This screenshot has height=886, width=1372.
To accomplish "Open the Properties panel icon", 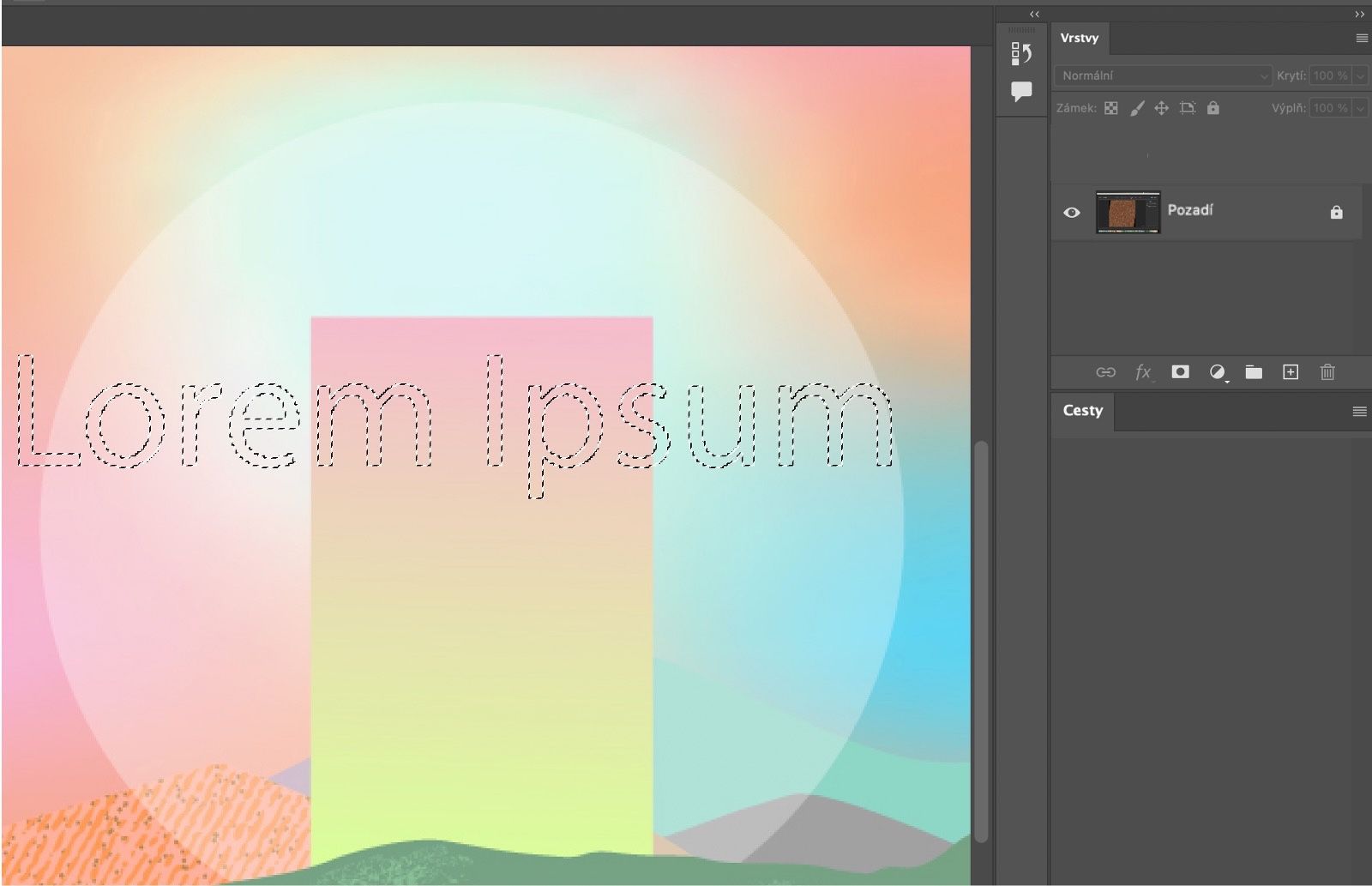I will pyautogui.click(x=1020, y=53).
